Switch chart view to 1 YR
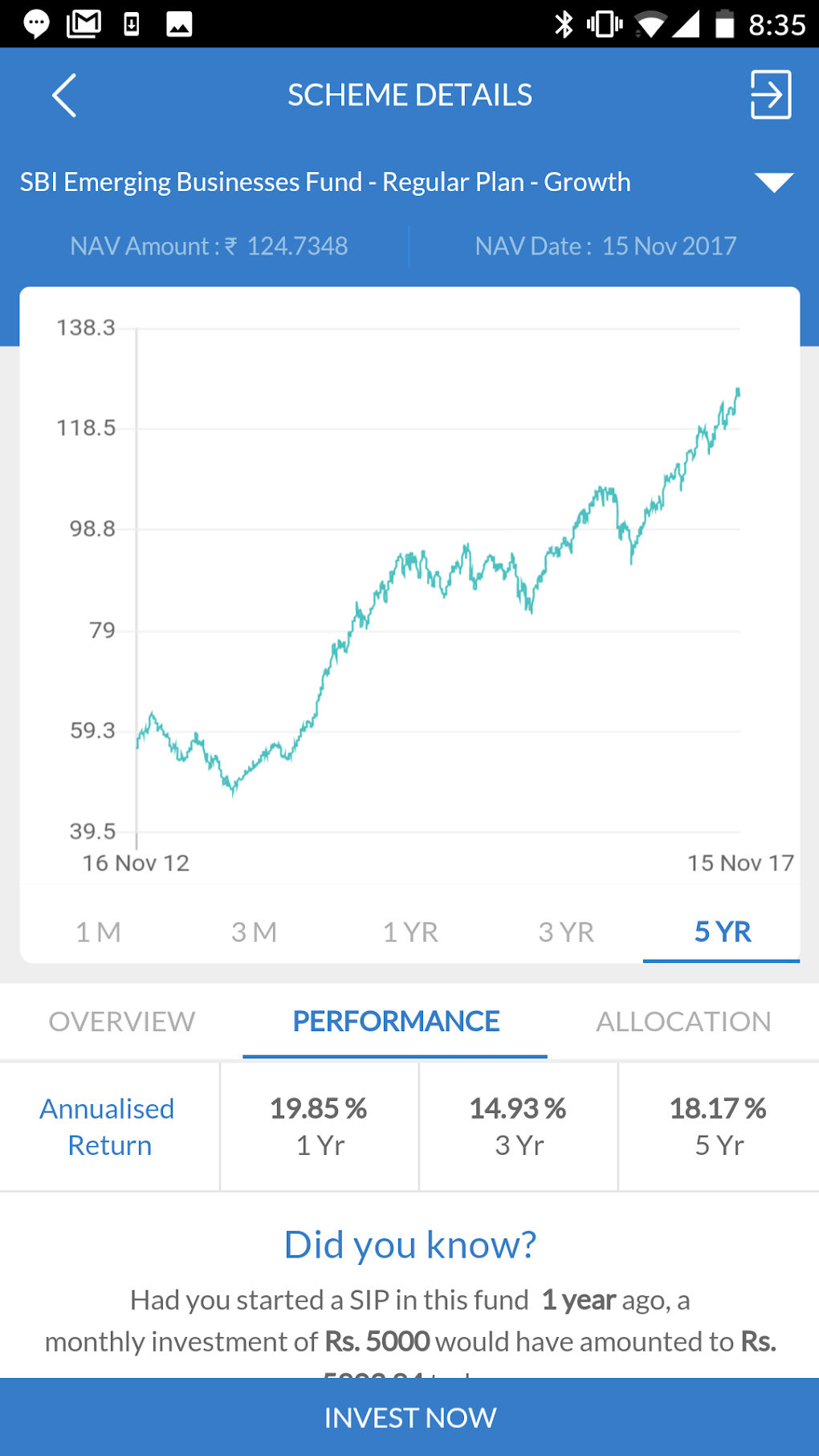 (x=409, y=932)
